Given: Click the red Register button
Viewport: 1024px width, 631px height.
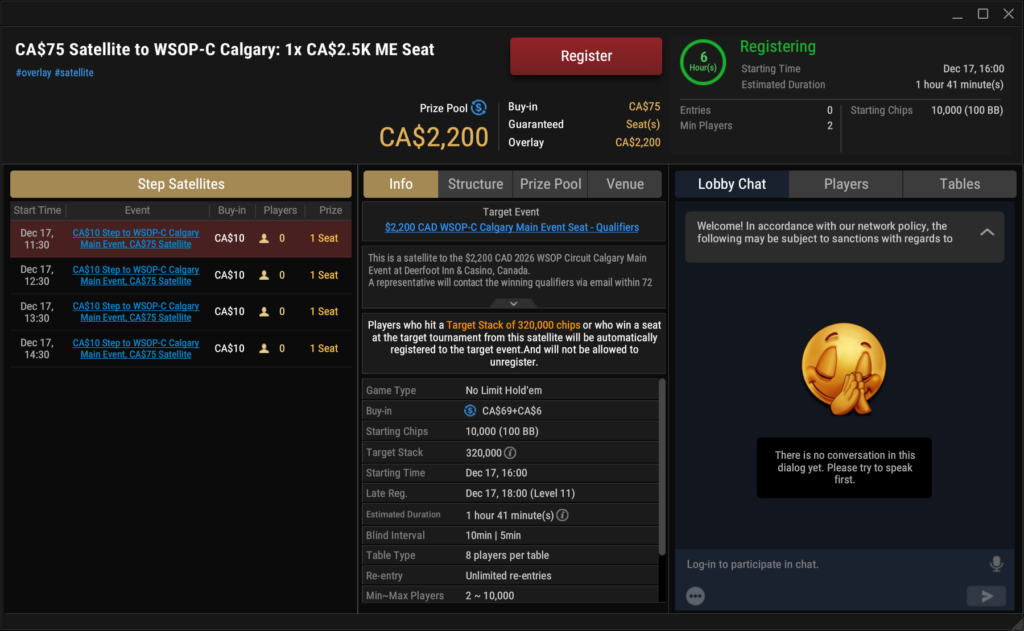Looking at the screenshot, I should (x=586, y=56).
